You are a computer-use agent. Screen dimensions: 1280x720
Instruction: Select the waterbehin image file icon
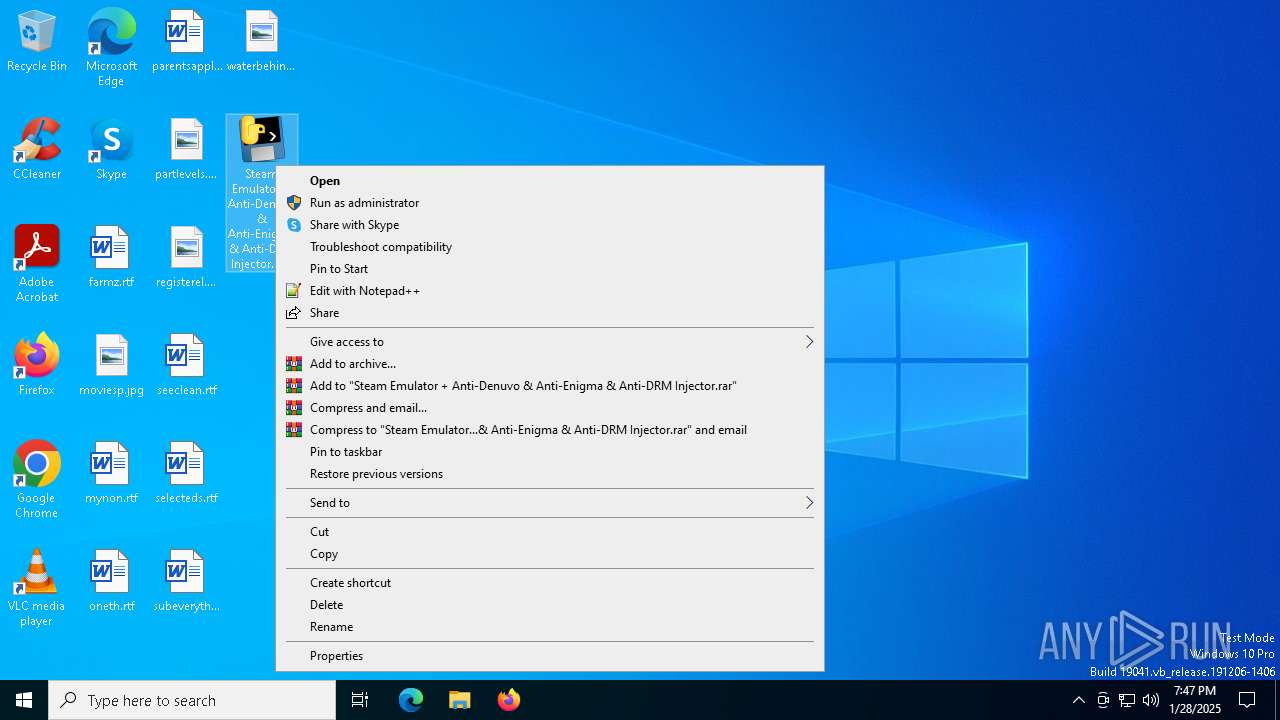point(261,42)
